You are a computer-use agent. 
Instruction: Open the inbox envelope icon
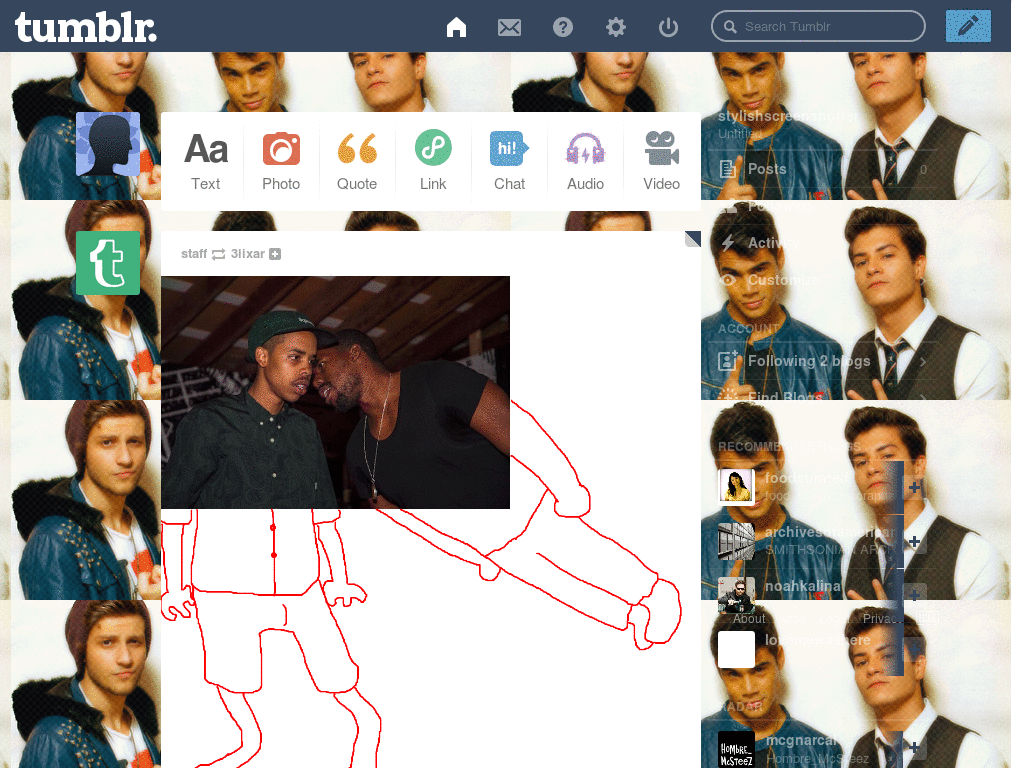tap(509, 27)
